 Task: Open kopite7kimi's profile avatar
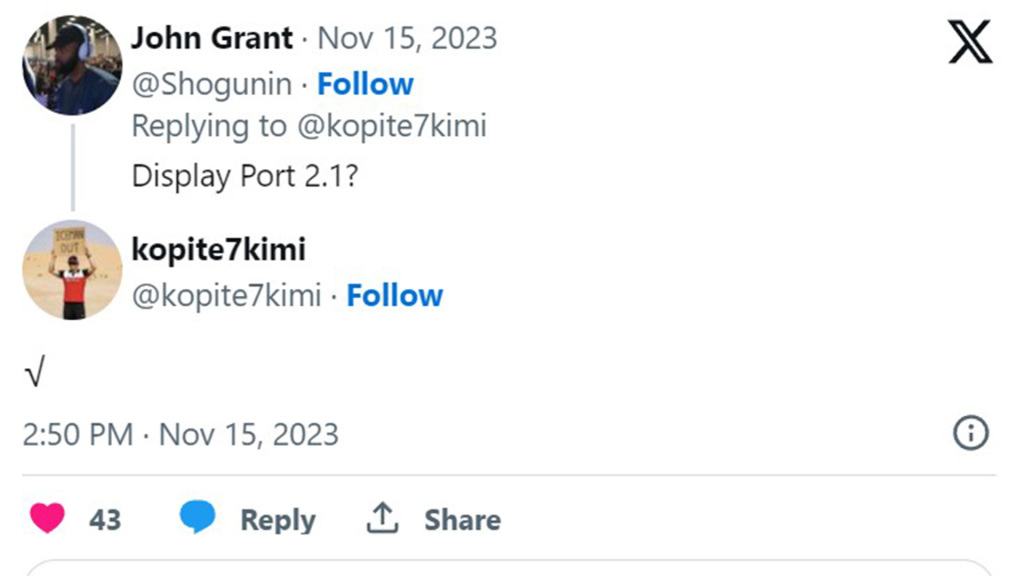[x=72, y=270]
